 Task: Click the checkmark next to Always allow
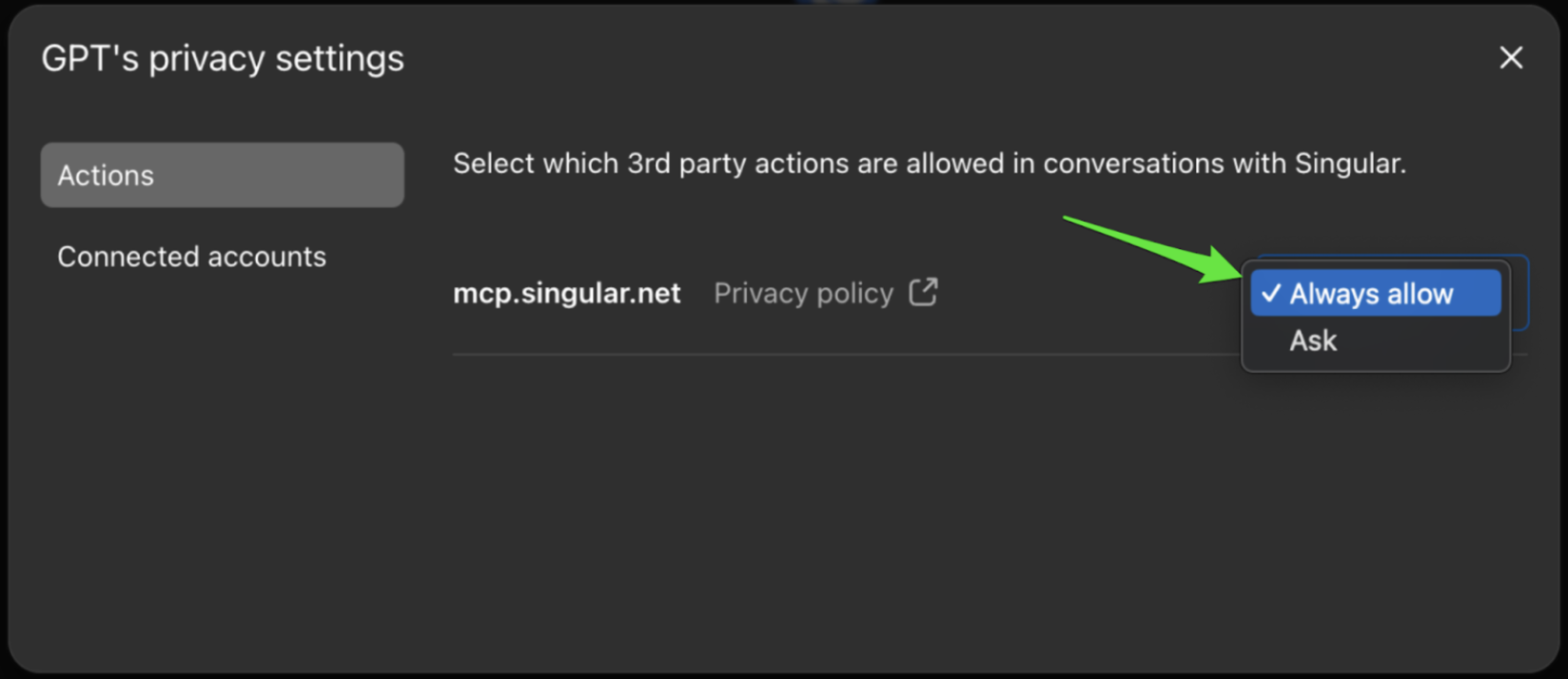click(1269, 293)
